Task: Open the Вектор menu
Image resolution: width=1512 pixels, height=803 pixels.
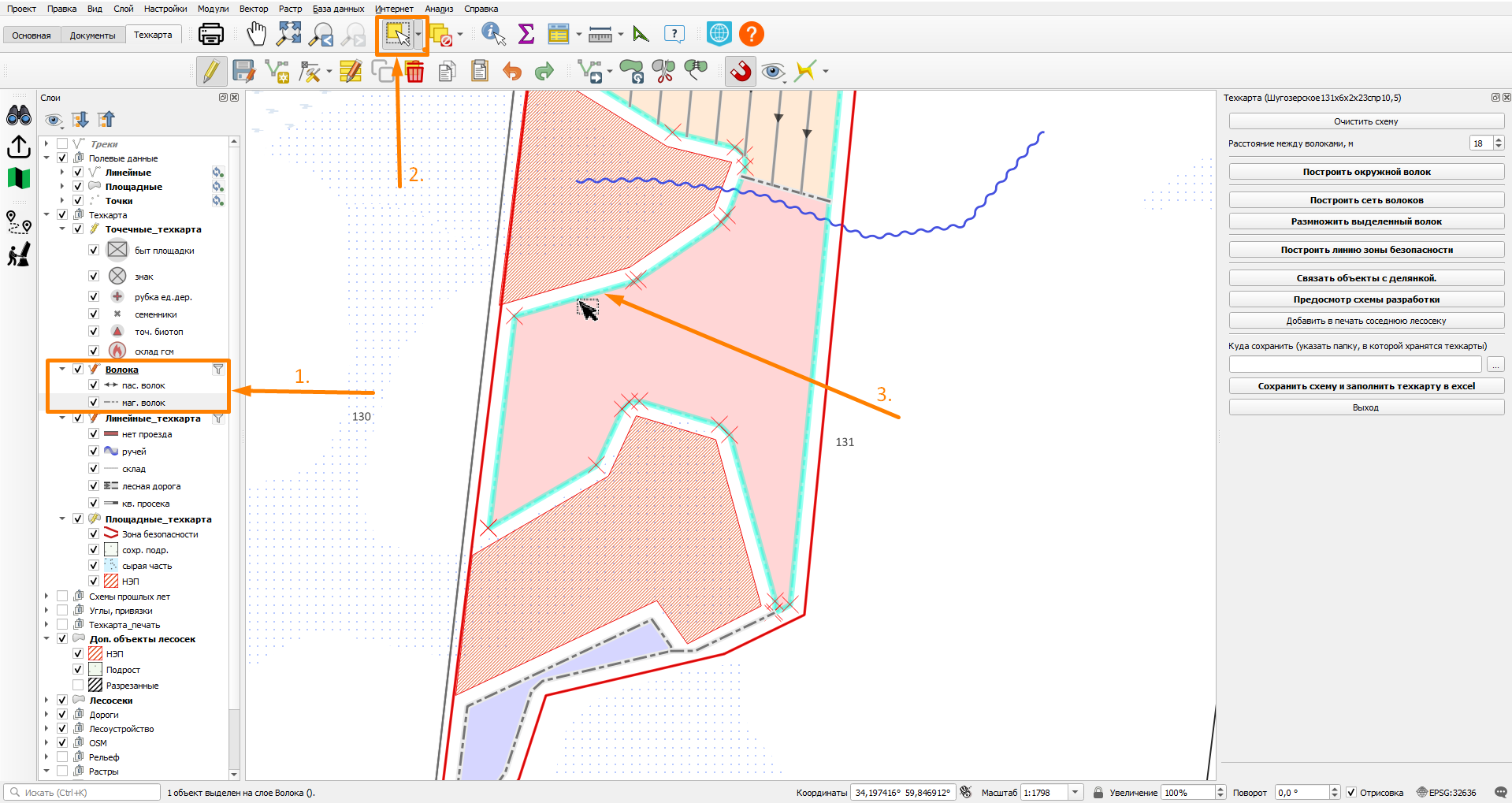Action: 254,9
